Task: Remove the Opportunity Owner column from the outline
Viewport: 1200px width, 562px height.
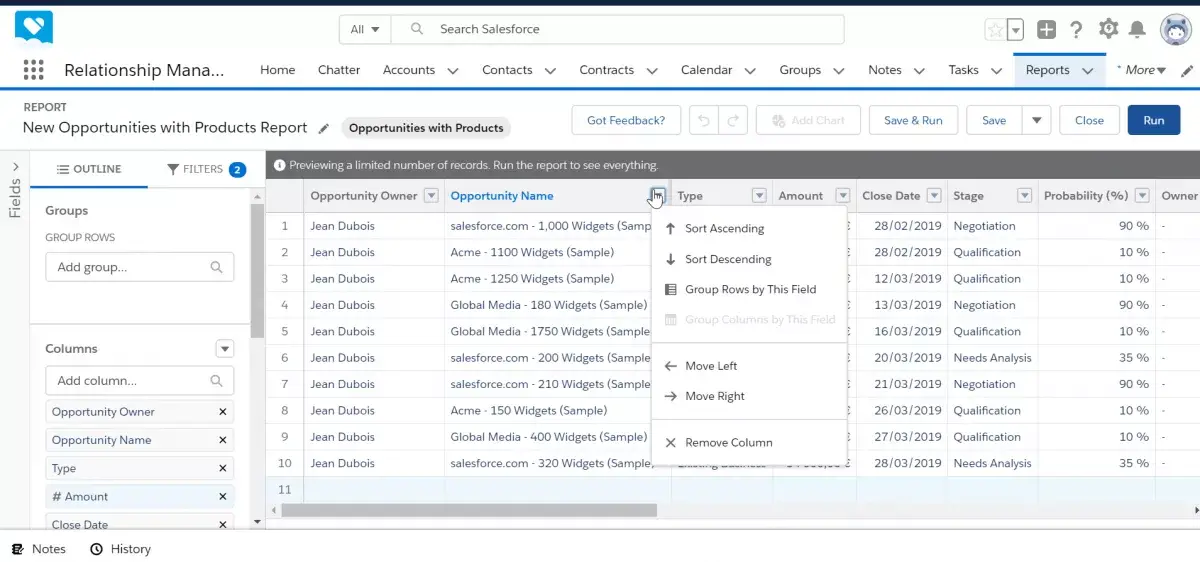Action: pos(223,412)
